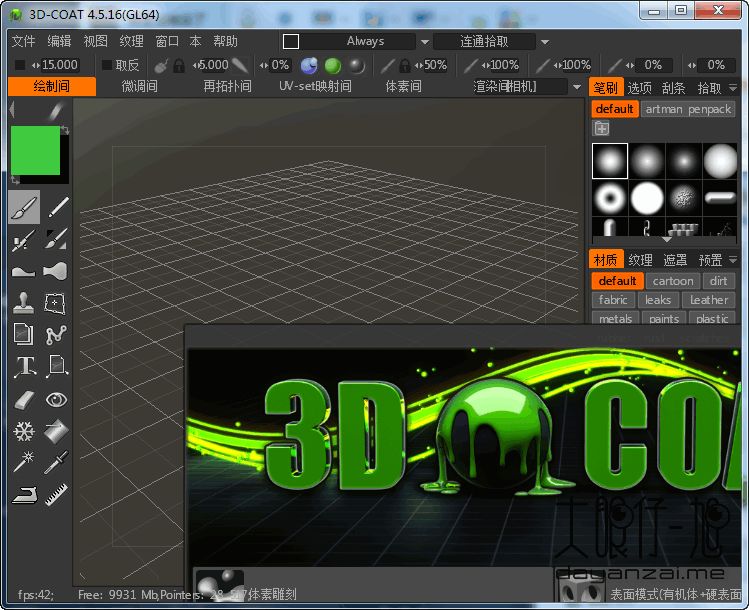Select the Color Picker eyedropper tool
Screen dimensions: 749x610
(x=56, y=462)
